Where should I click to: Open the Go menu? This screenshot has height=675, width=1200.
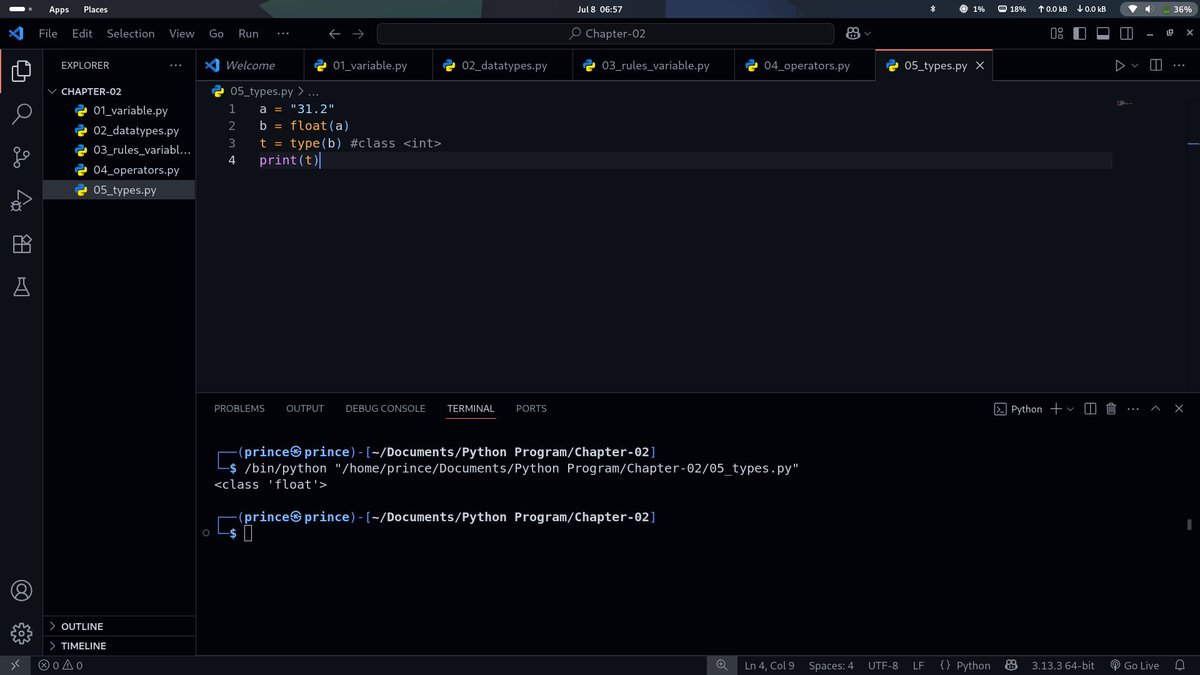coord(216,33)
